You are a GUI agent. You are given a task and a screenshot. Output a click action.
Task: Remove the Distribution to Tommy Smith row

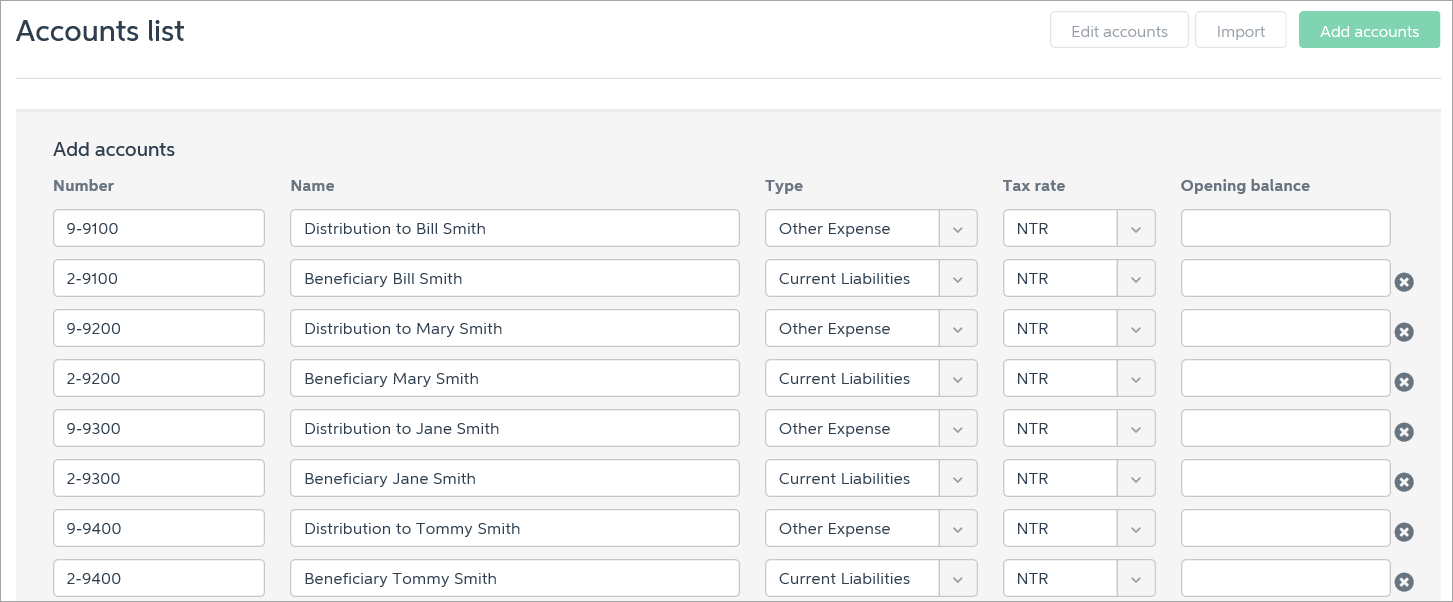1404,532
